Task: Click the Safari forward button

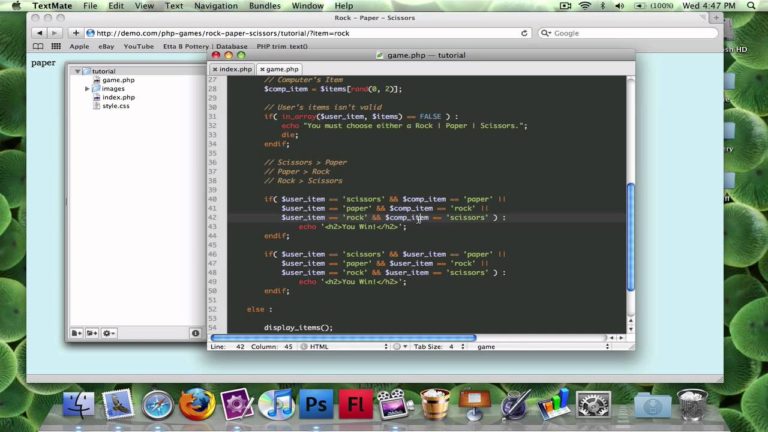Action: pyautogui.click(x=54, y=33)
